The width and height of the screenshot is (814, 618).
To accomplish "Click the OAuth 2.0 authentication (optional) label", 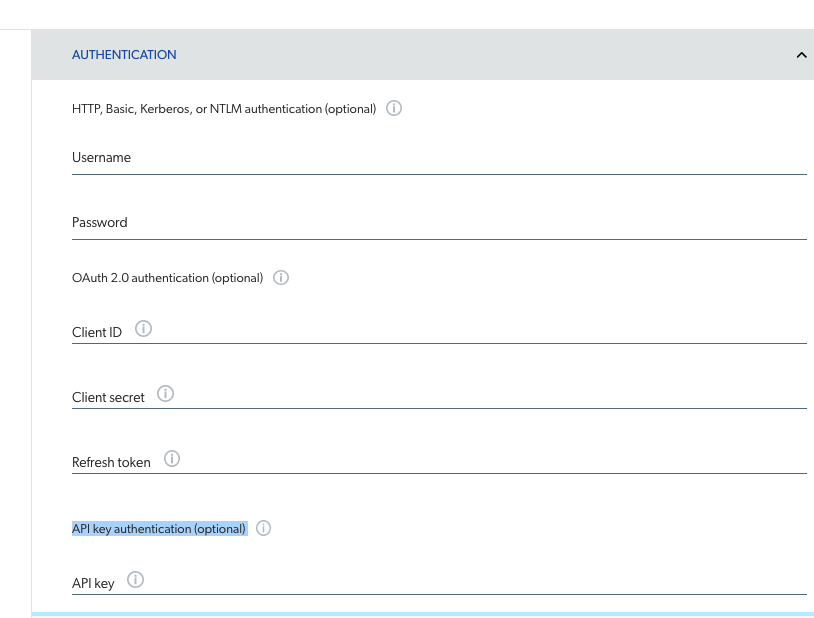I will pyautogui.click(x=167, y=277).
